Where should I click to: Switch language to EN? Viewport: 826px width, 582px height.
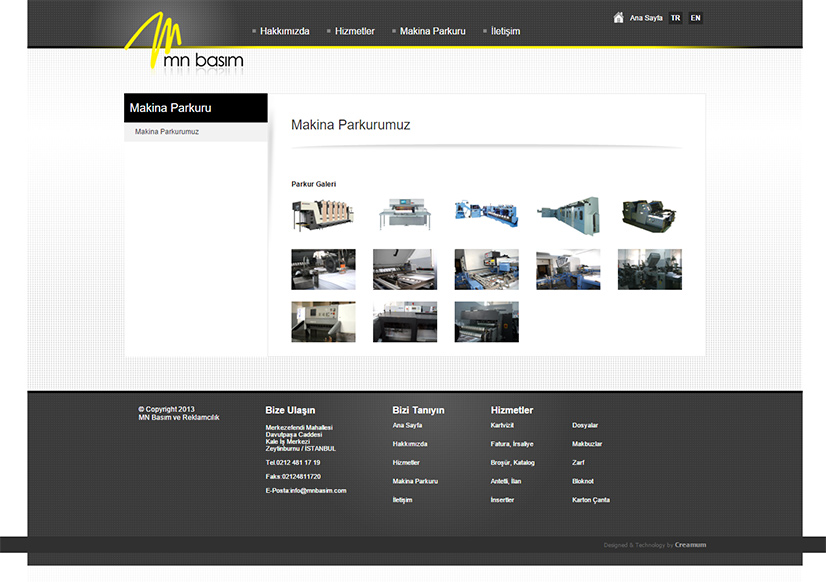tap(695, 18)
